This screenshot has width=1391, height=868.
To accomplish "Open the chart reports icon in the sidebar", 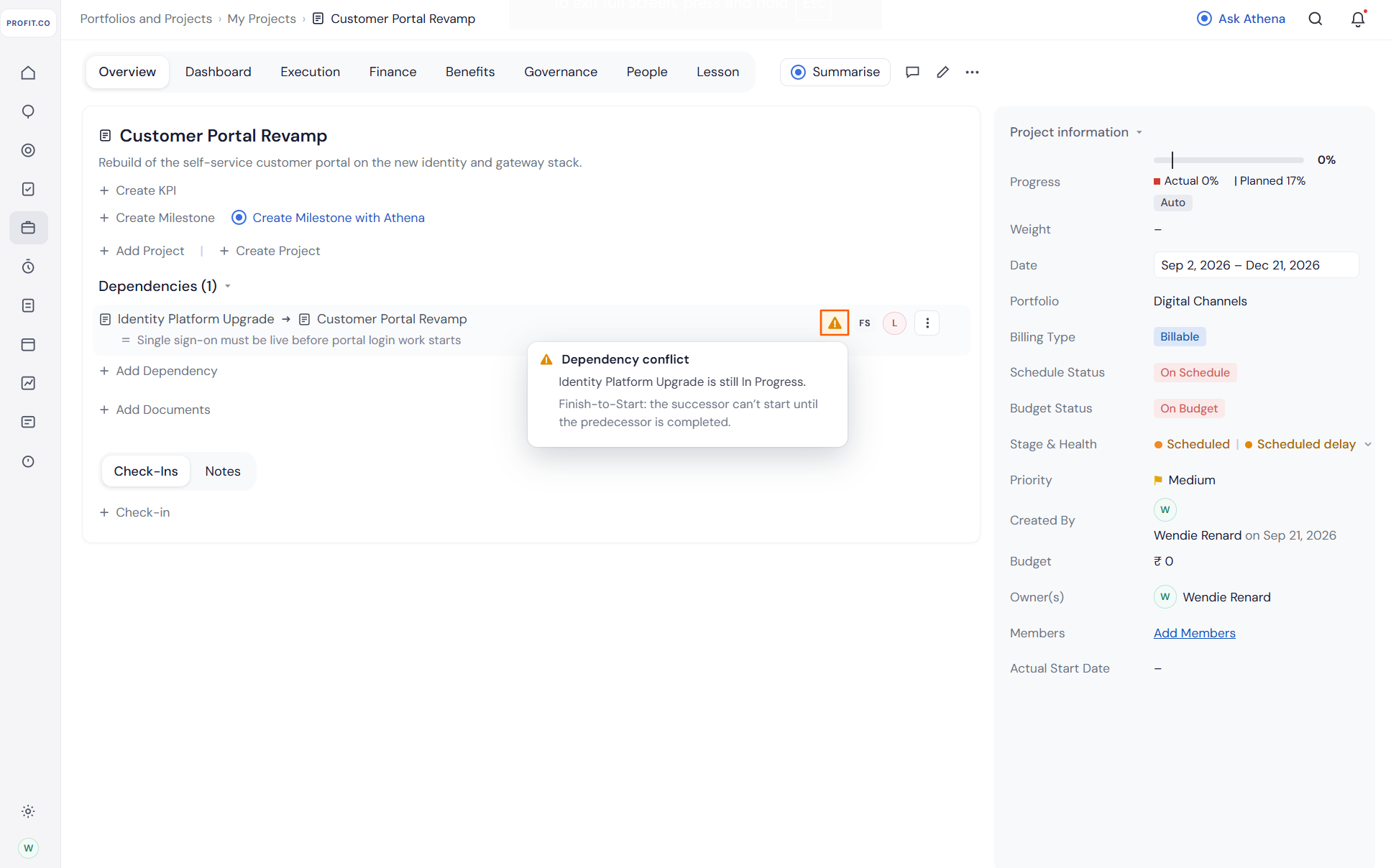I will pos(28,383).
